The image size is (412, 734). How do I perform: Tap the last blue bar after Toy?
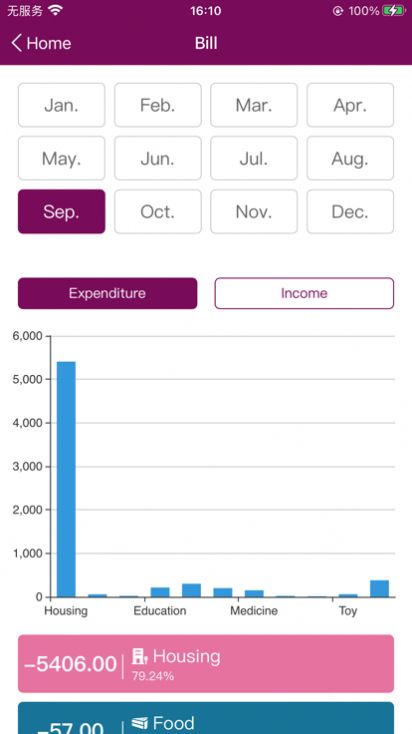(379, 589)
